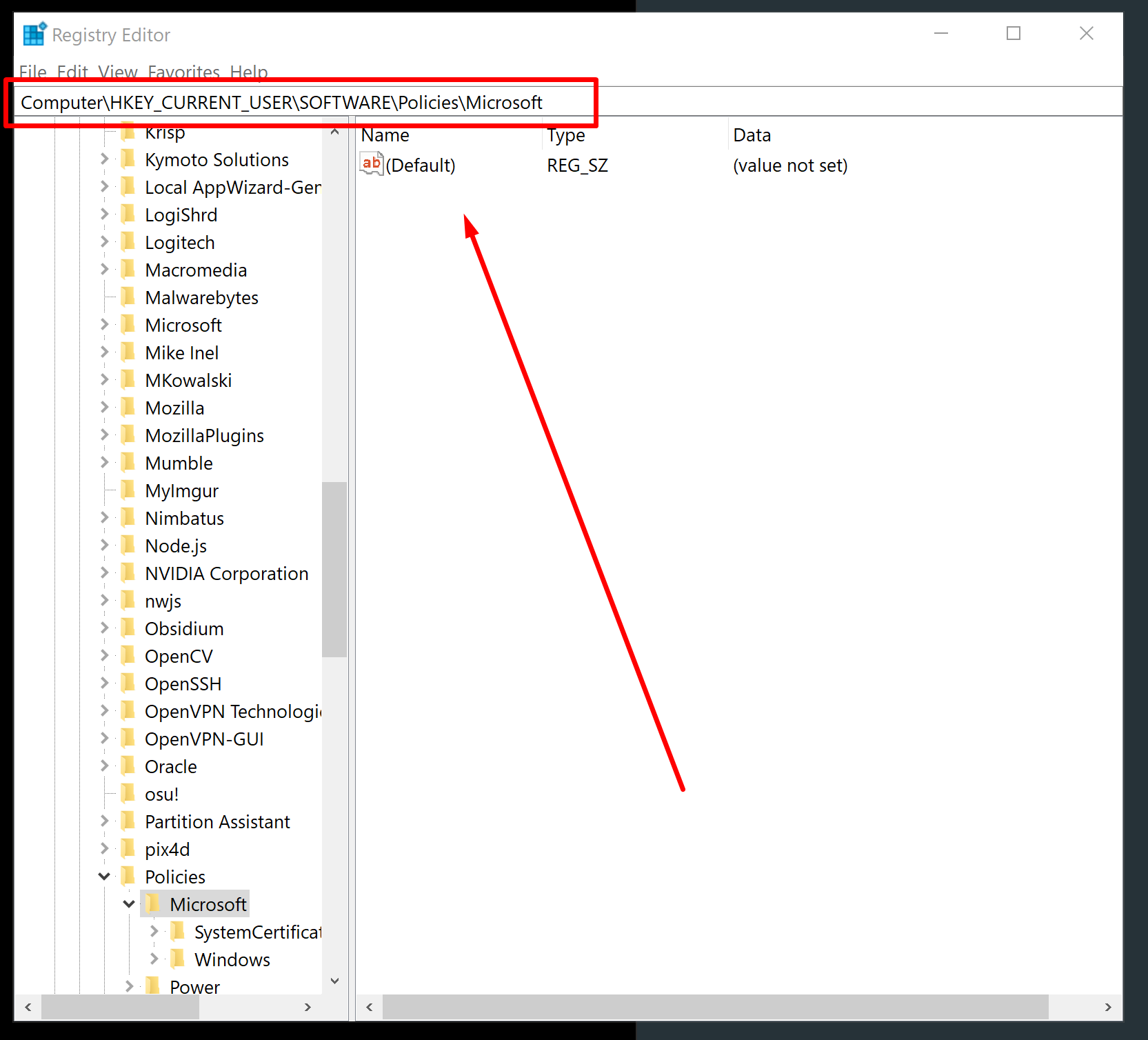The height and width of the screenshot is (1040, 1148).
Task: Select the MKowalski key
Action: point(188,381)
